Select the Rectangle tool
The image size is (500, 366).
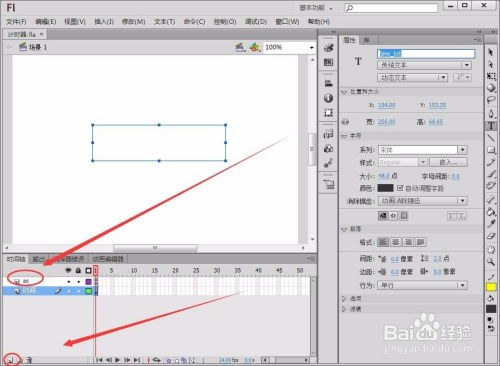tap(491, 150)
